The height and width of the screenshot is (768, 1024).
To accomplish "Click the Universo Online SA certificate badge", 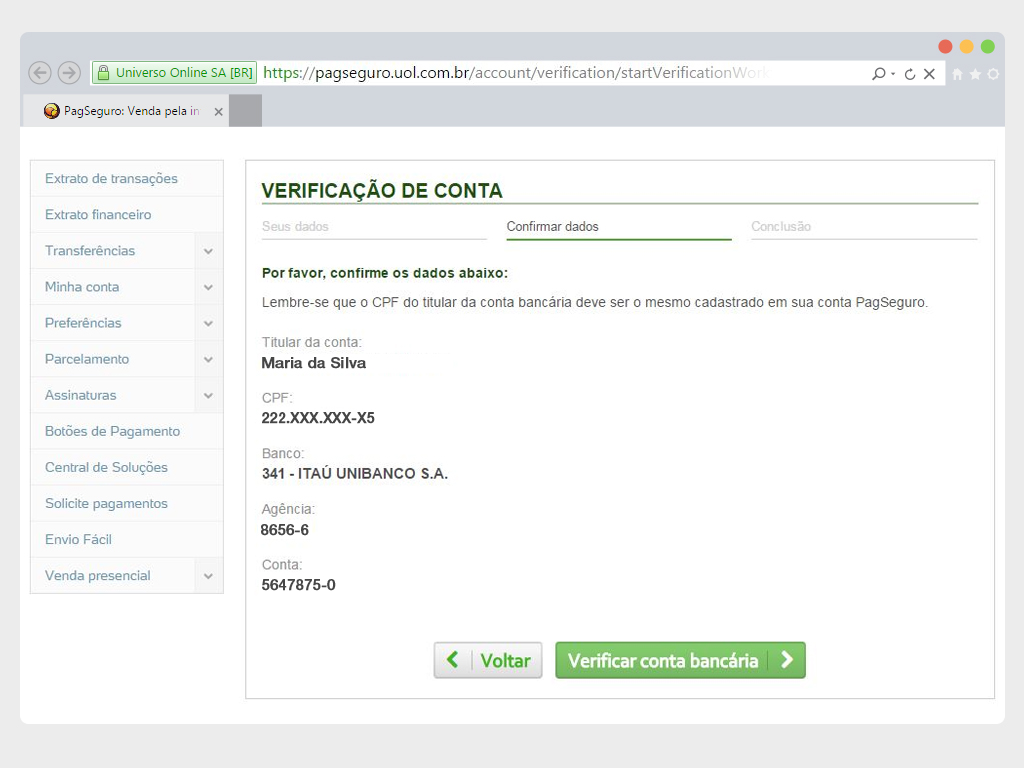I will pyautogui.click(x=175, y=72).
